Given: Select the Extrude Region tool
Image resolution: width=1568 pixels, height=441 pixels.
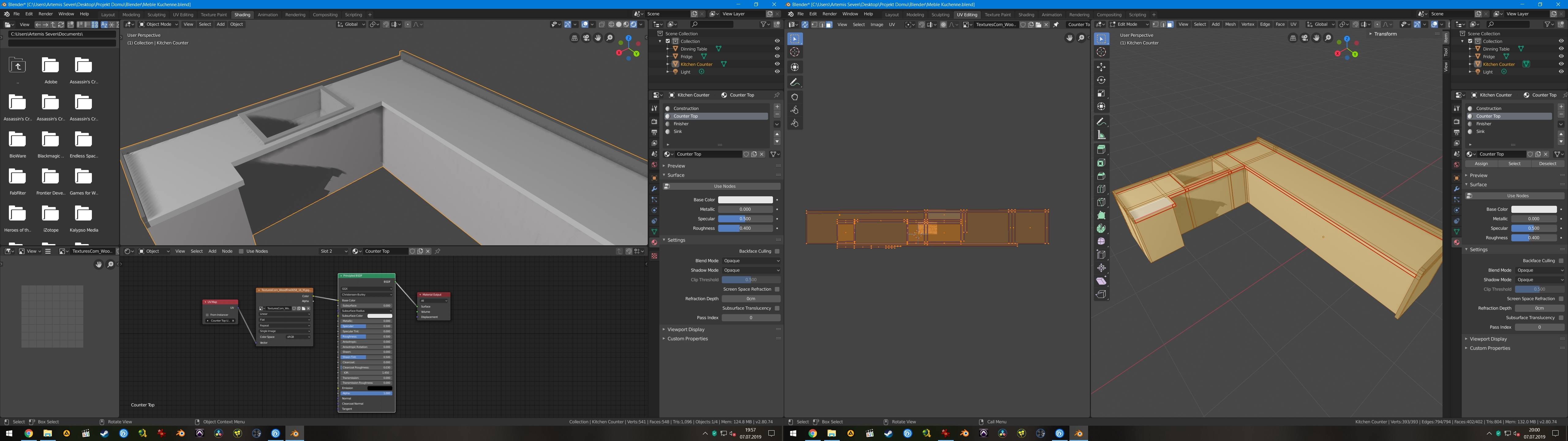Looking at the screenshot, I should [1101, 149].
